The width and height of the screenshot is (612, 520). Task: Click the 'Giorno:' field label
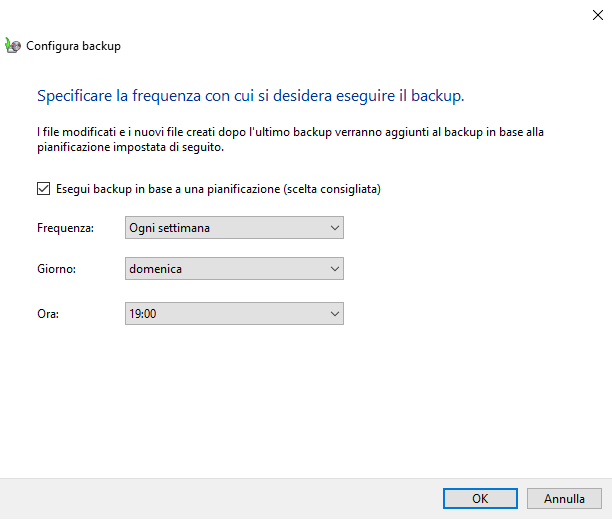(57, 268)
